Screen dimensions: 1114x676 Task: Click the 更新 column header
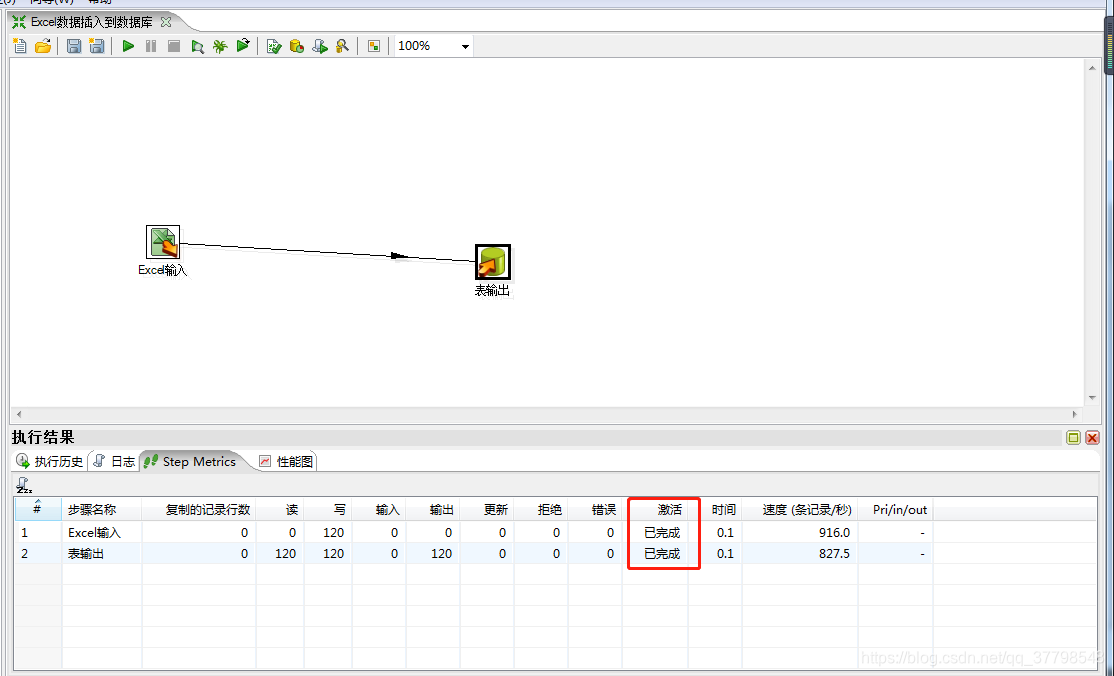pyautogui.click(x=487, y=510)
